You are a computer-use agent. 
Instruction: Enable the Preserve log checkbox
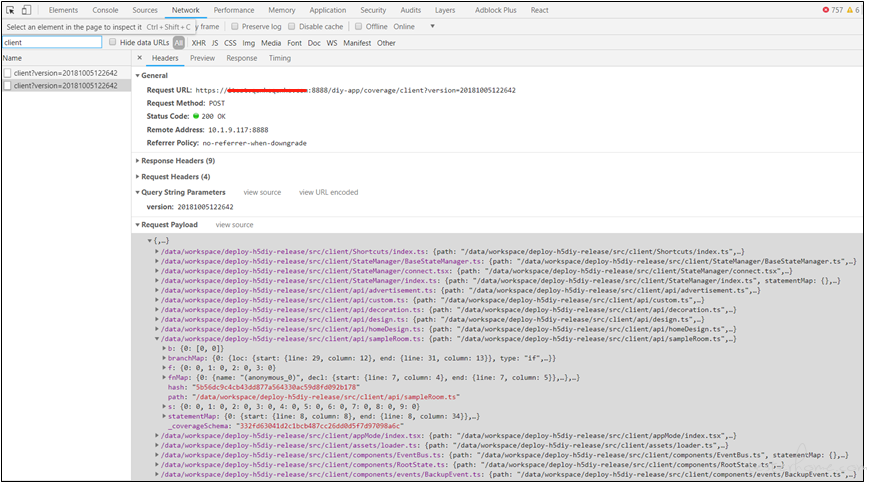[235, 26]
